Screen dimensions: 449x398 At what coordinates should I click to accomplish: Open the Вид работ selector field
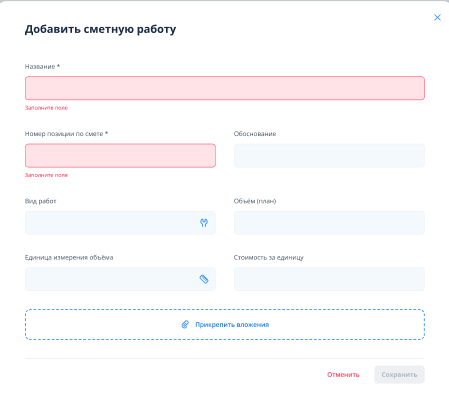click(x=120, y=223)
